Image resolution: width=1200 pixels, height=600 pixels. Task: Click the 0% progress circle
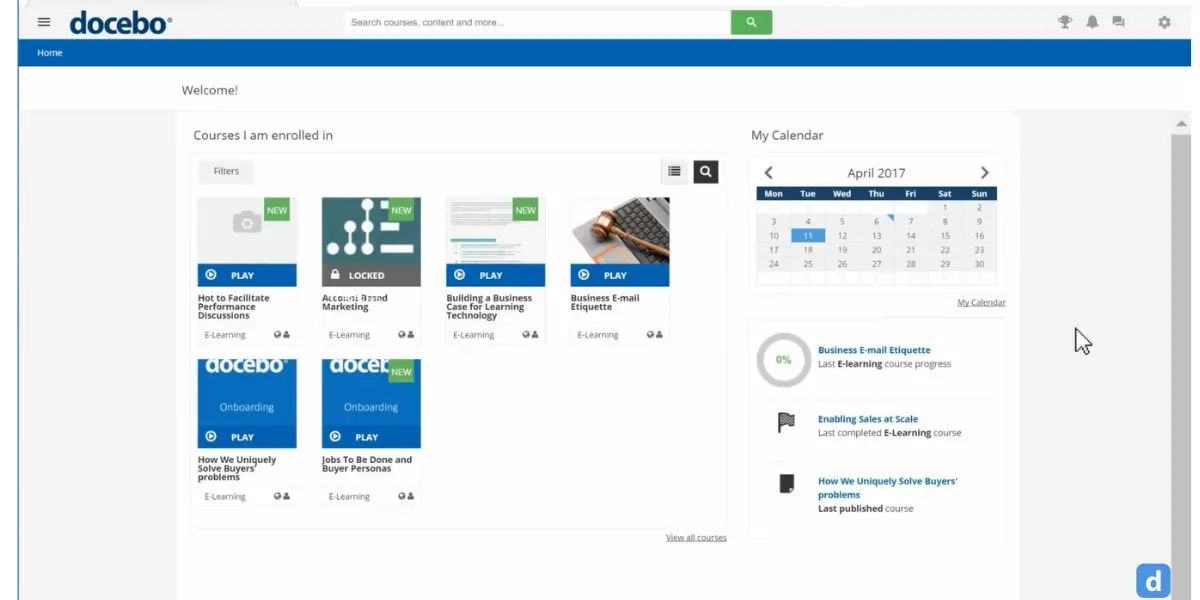783,359
